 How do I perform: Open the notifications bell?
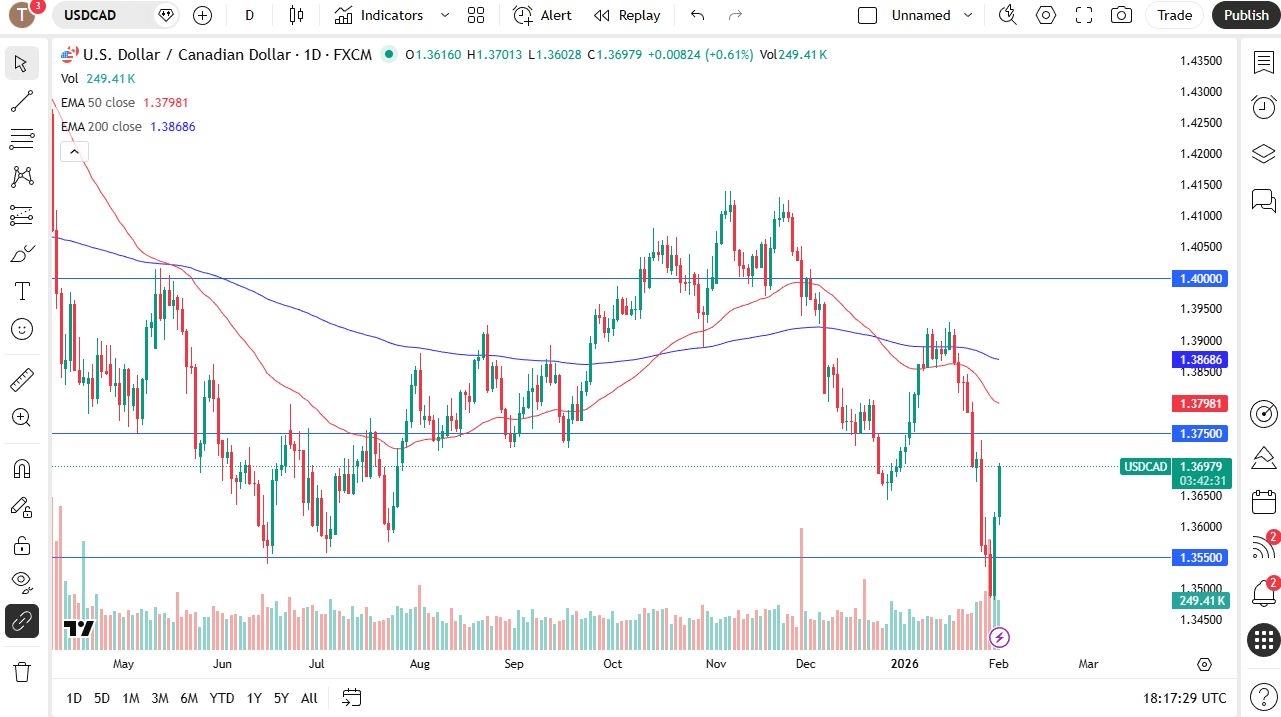[x=1263, y=593]
